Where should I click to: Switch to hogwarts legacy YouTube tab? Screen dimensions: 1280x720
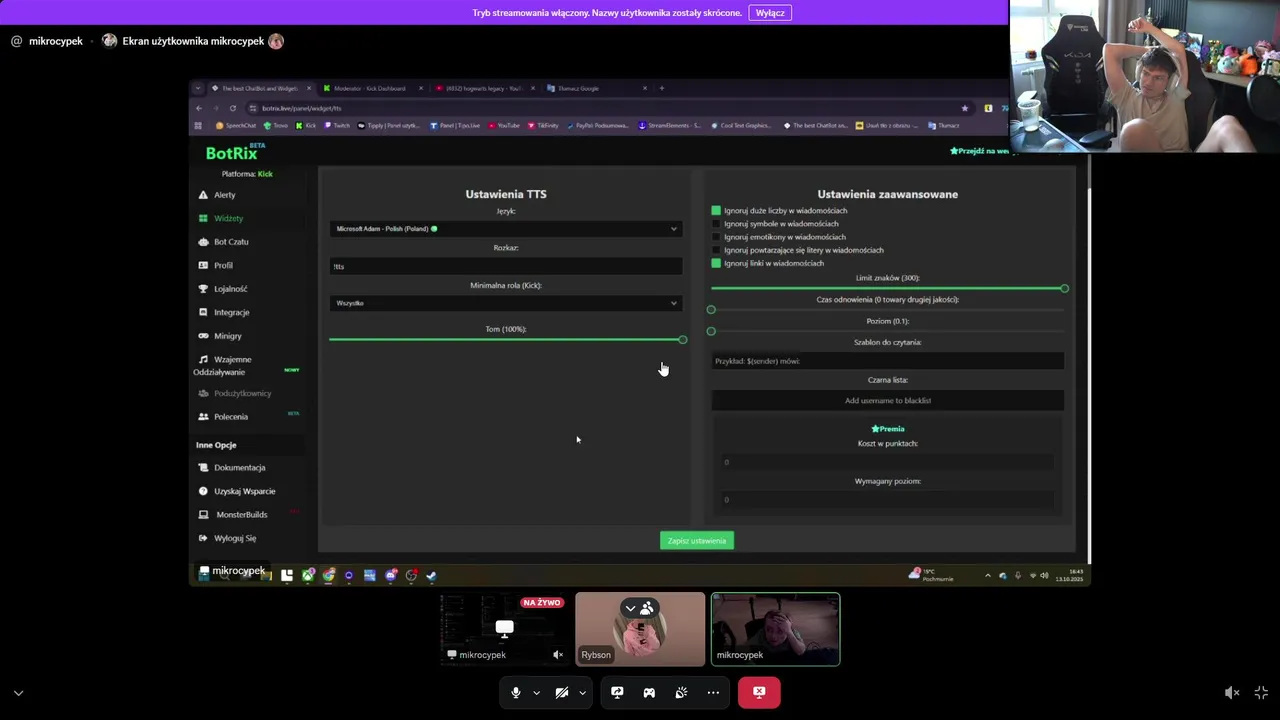click(484, 88)
